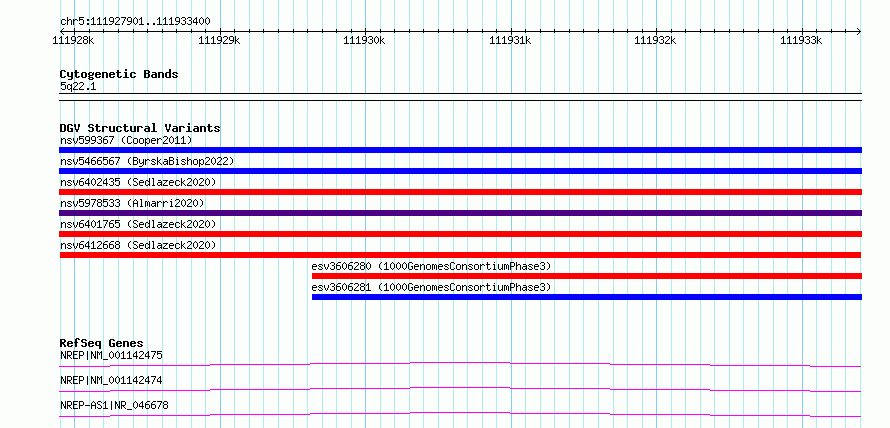Select the magenta line of NREP|NM_001142475
This screenshot has height=428, width=890.
pos(460,364)
